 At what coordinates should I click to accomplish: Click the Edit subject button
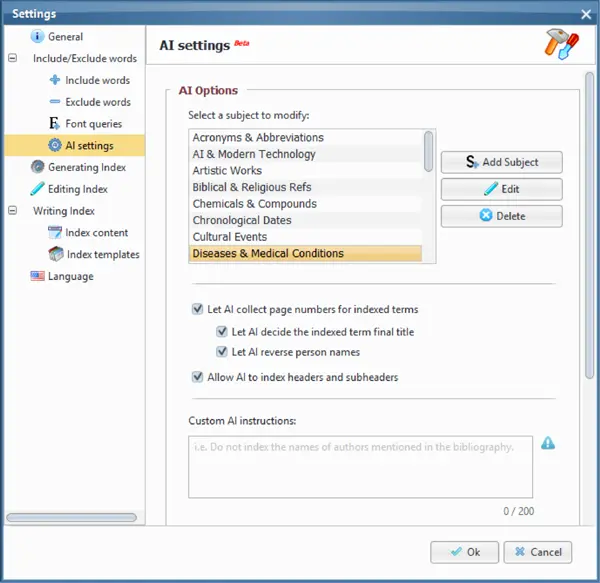[502, 189]
